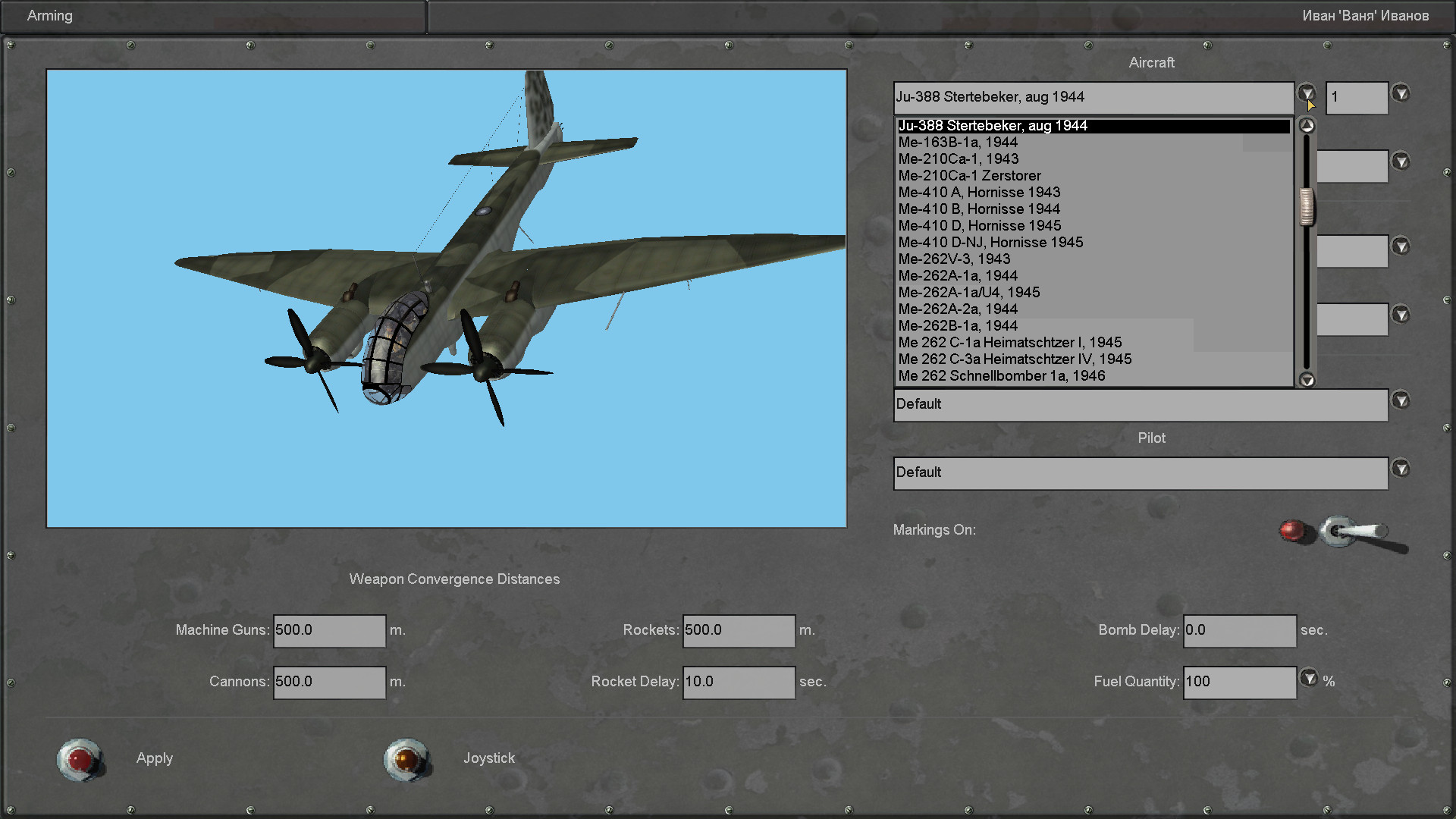
Task: Open the Fuel Quantity dropdown arrow
Action: pos(1309,677)
